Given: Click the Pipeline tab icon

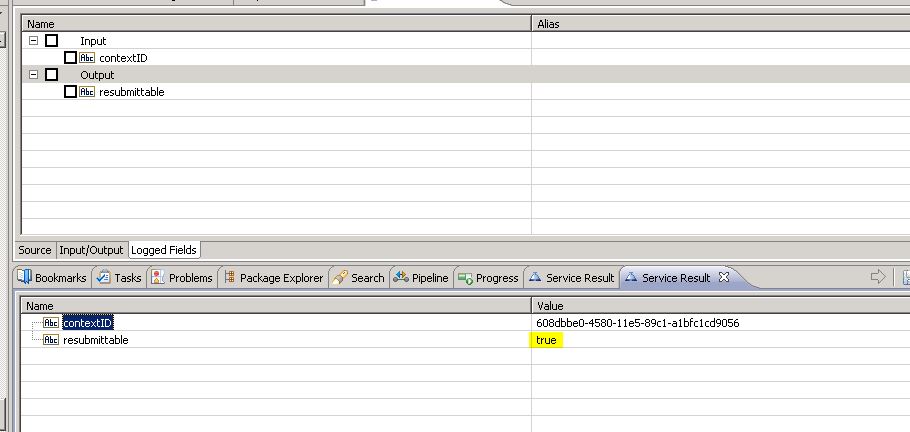Looking at the screenshot, I should (400, 278).
